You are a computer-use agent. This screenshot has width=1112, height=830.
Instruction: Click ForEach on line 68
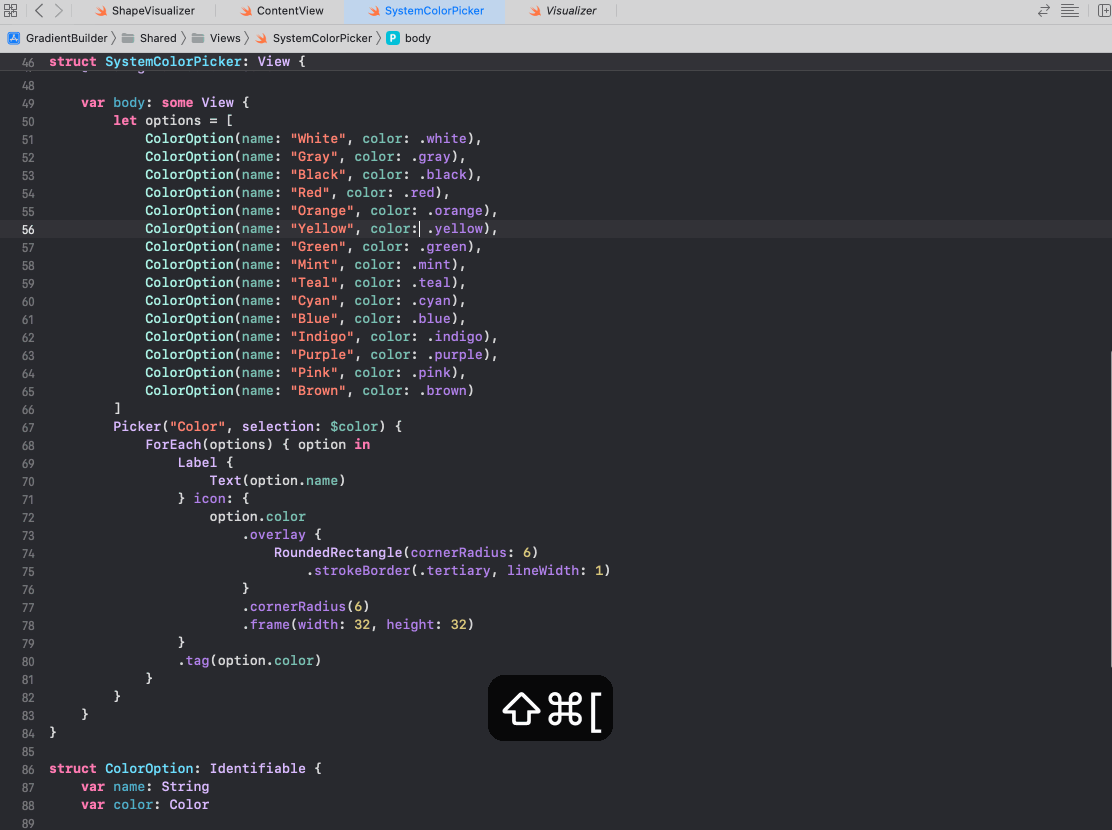(x=174, y=445)
